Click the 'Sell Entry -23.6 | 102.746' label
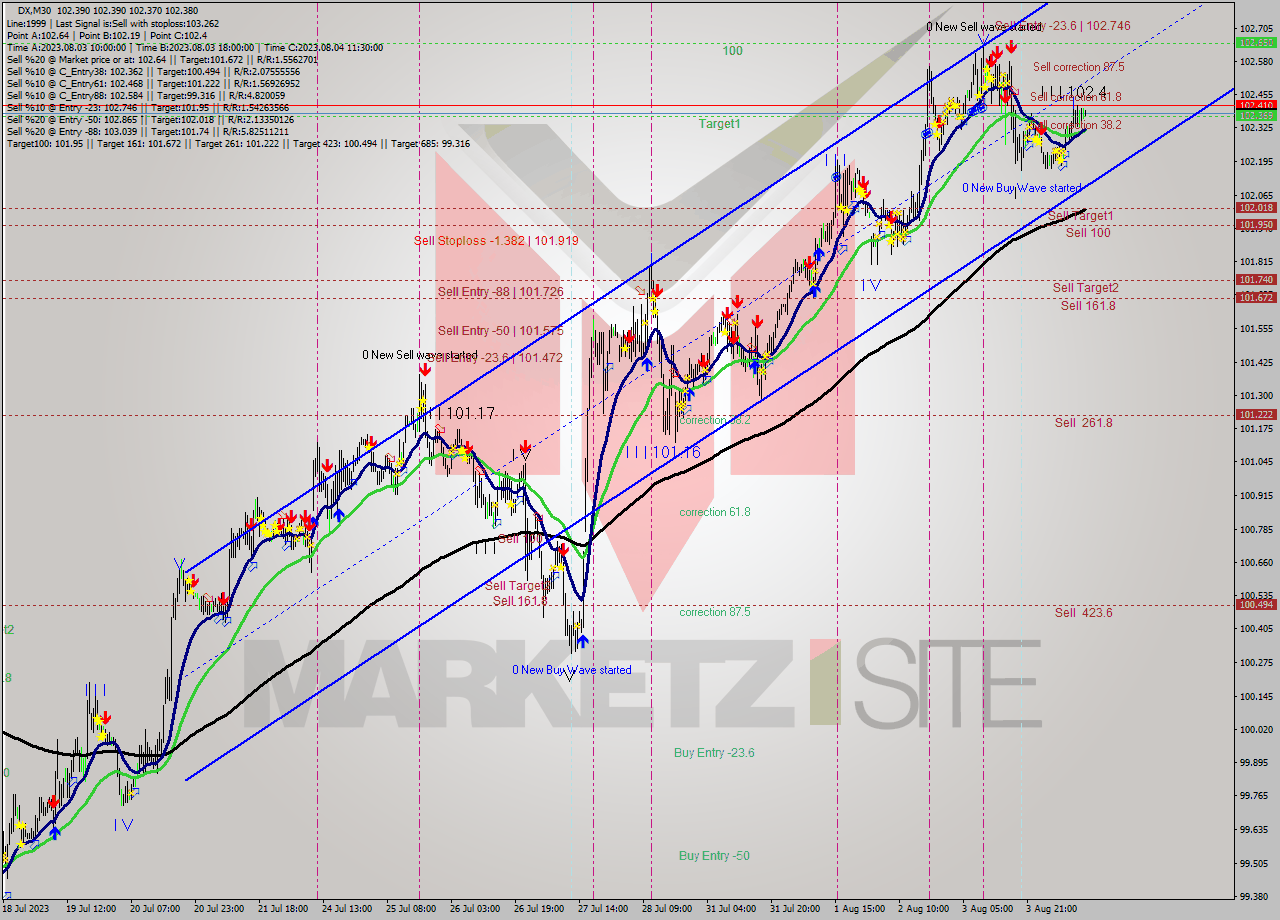The width and height of the screenshot is (1280, 920). point(1062,26)
